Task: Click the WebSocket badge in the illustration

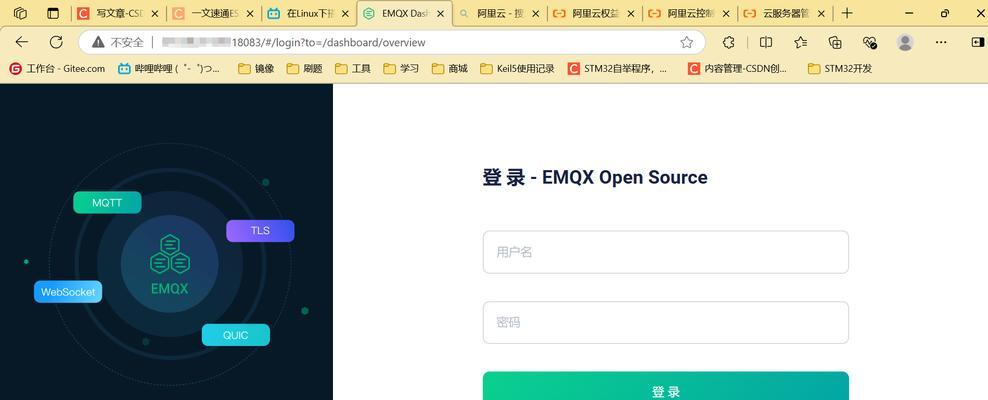Action: pyautogui.click(x=68, y=292)
